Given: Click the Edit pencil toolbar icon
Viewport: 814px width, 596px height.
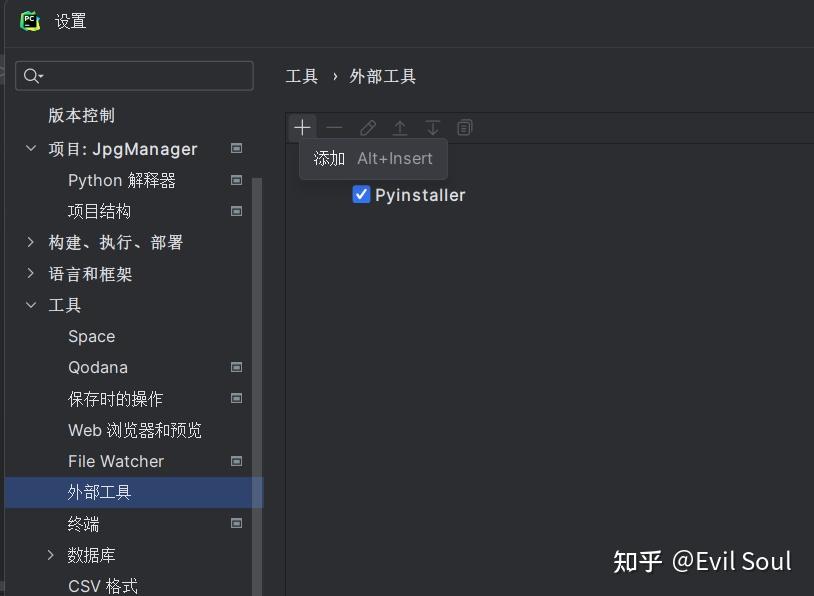Looking at the screenshot, I should 368,128.
